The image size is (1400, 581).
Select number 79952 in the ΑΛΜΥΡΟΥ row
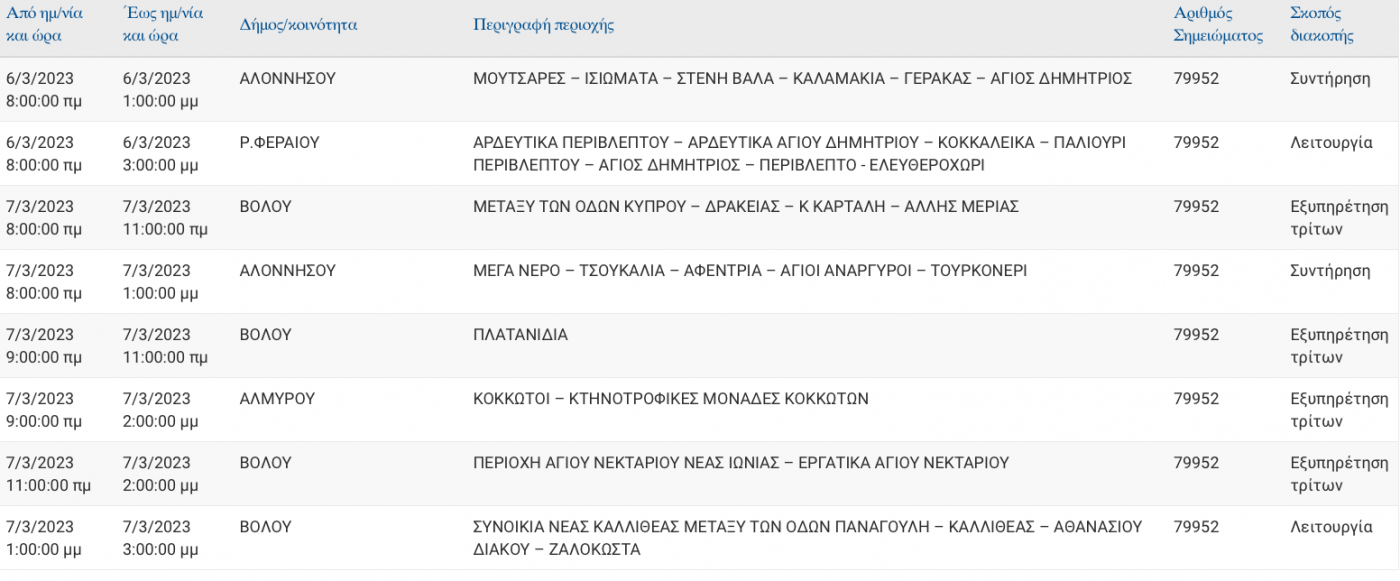1197,399
